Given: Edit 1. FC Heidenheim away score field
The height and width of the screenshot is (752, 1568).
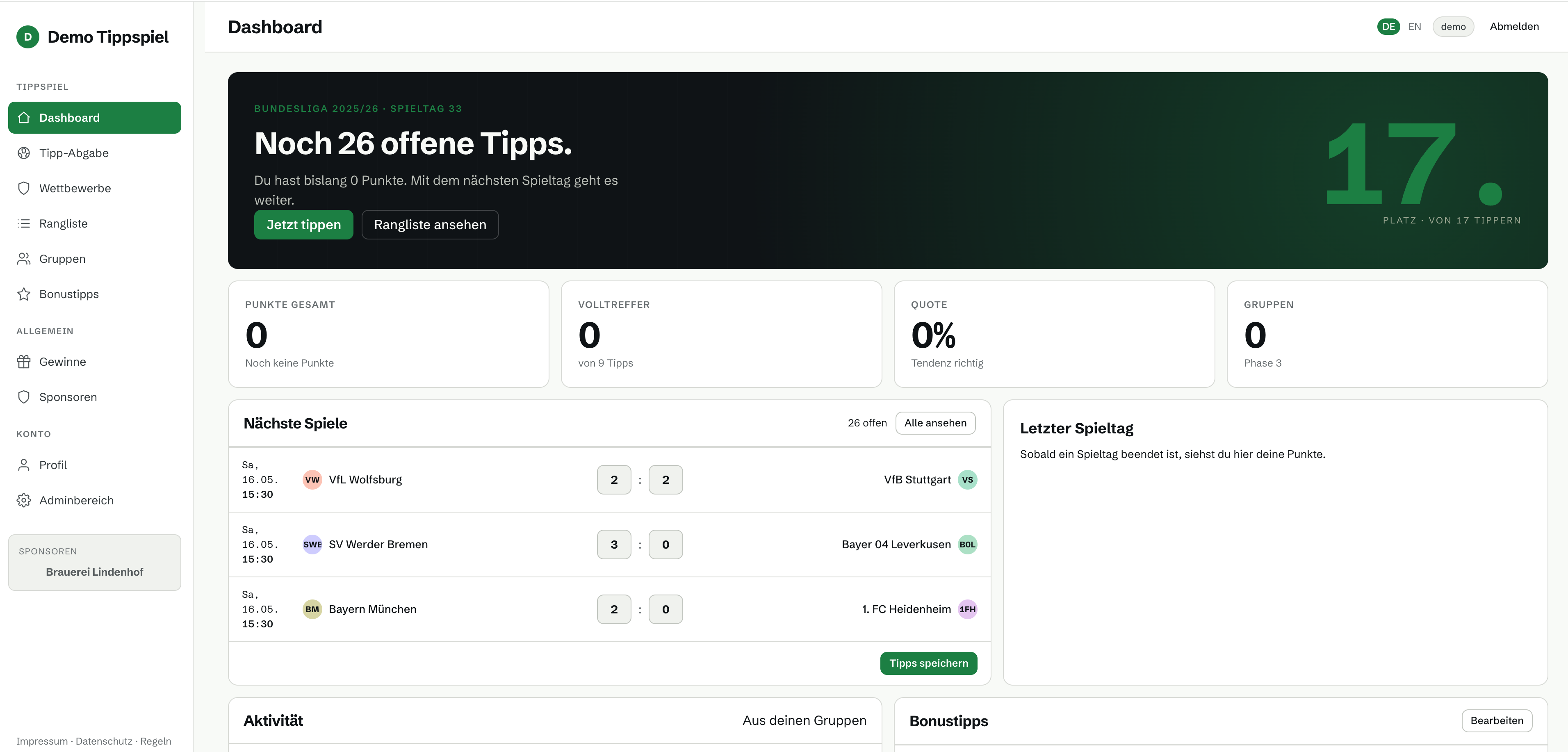Looking at the screenshot, I should (665, 609).
